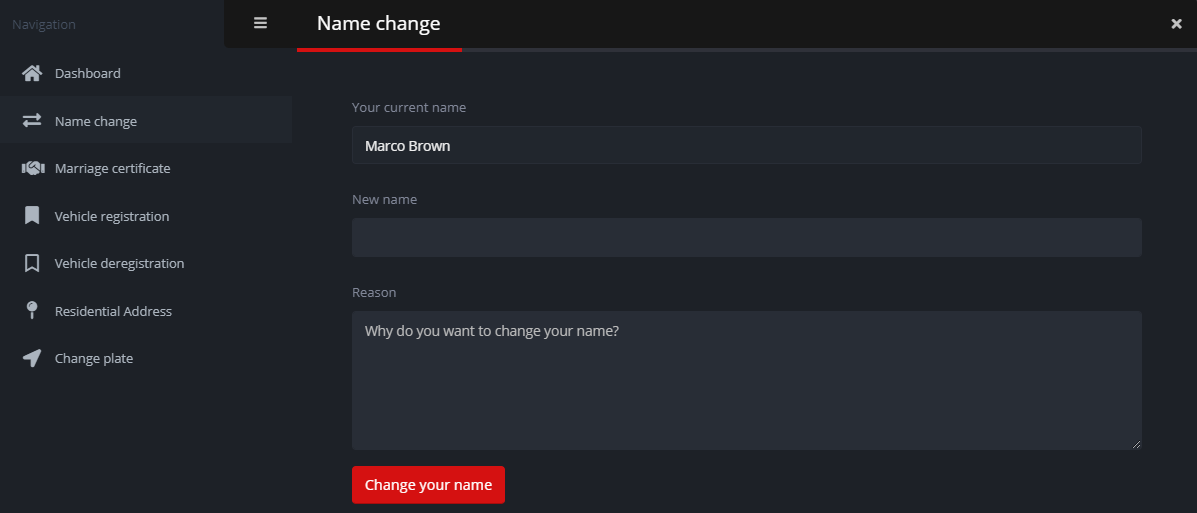1197x513 pixels.
Task: Focus the New name input field
Action: 747,237
